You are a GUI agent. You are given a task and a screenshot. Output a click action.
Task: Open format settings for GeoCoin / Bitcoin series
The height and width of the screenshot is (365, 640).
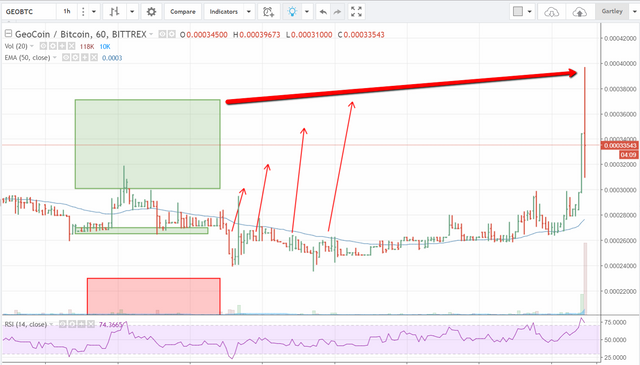172,35
